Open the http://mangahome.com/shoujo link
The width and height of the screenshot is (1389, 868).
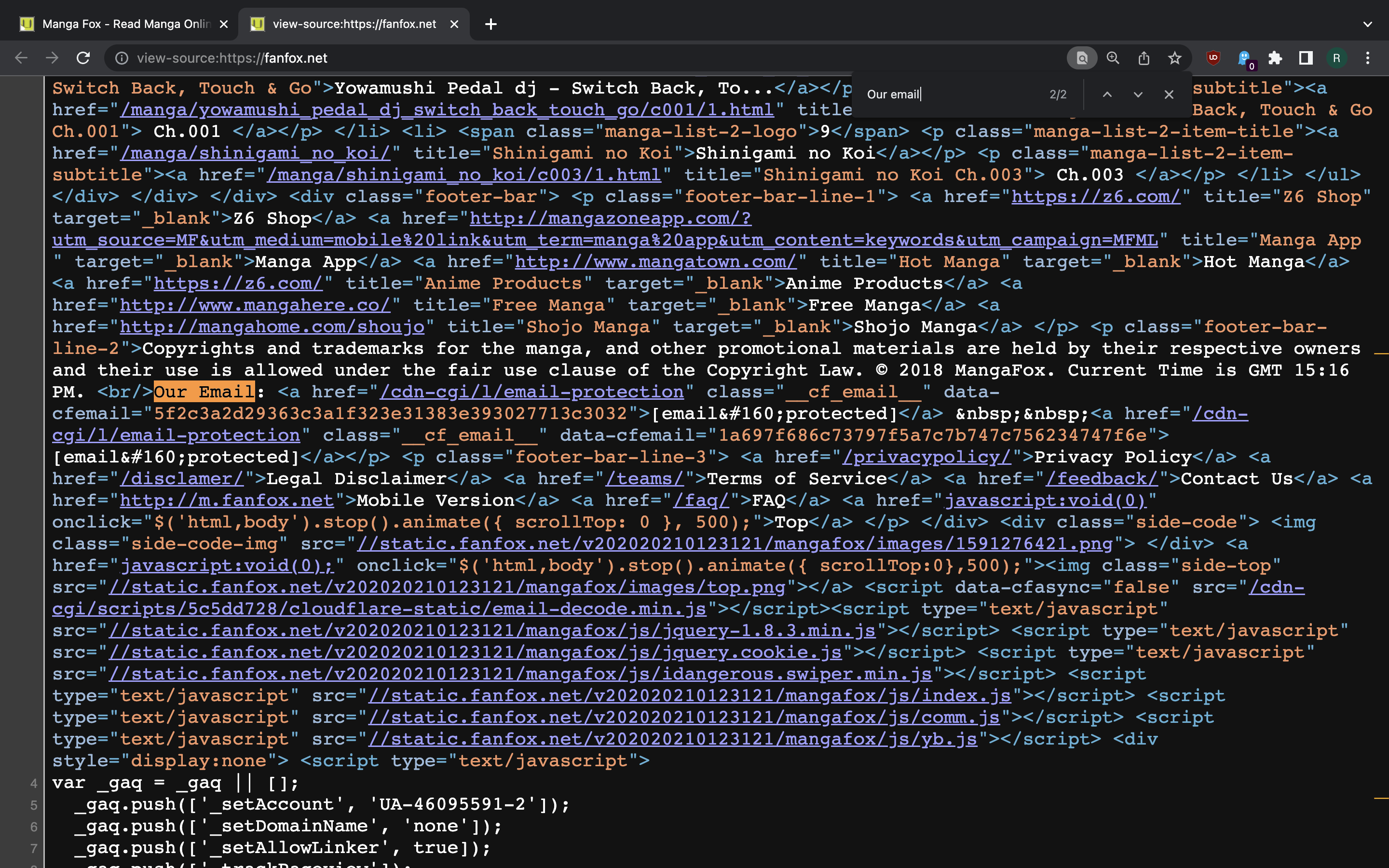click(x=272, y=327)
